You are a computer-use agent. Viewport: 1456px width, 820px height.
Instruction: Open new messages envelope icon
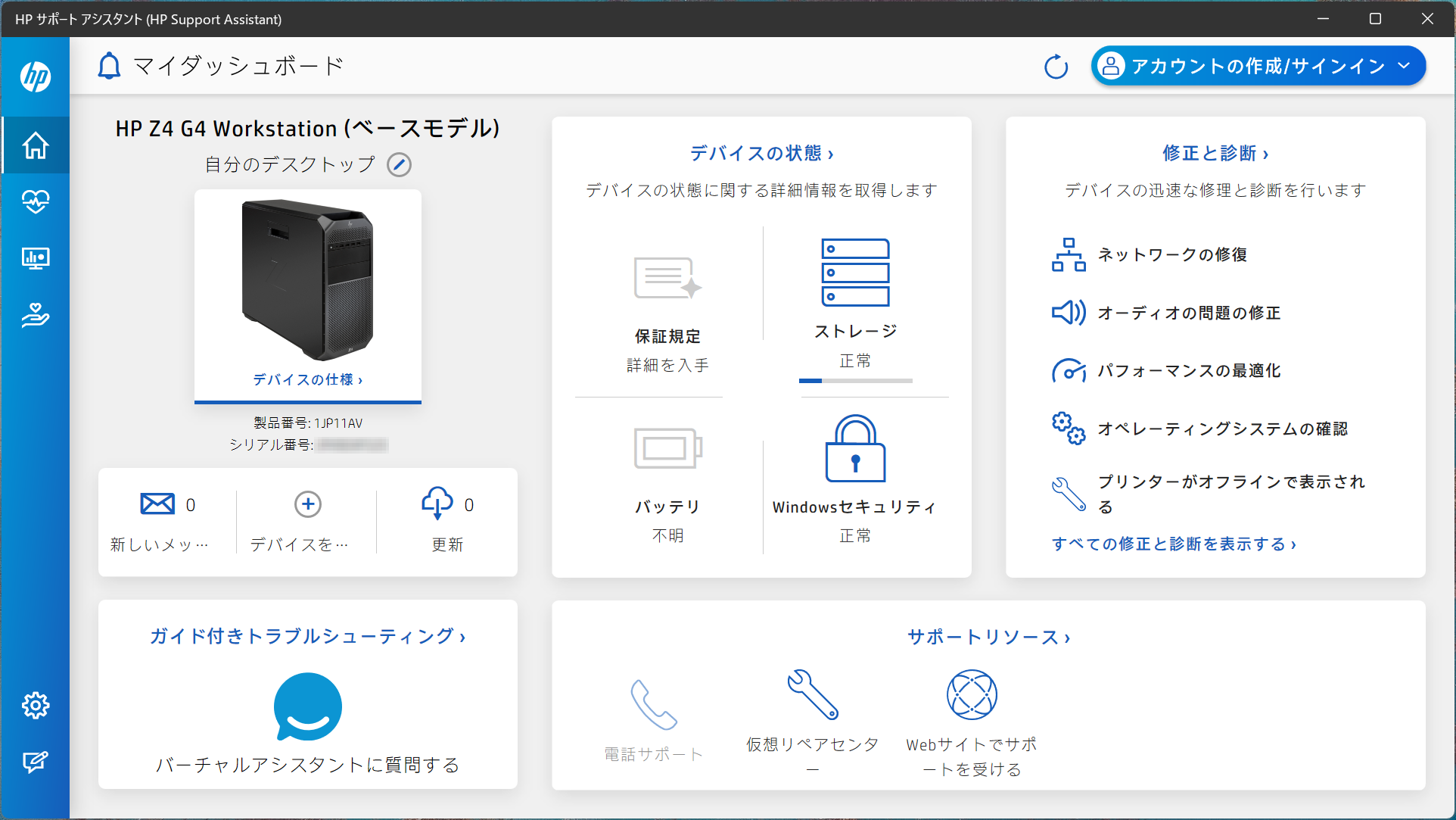(157, 504)
